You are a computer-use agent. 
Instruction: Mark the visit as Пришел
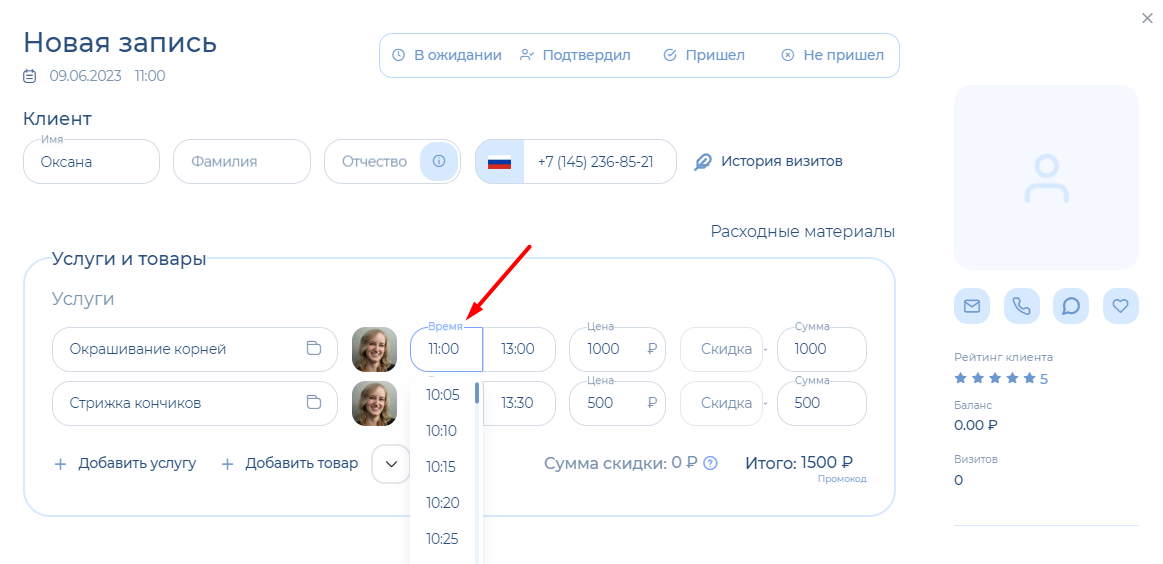704,55
